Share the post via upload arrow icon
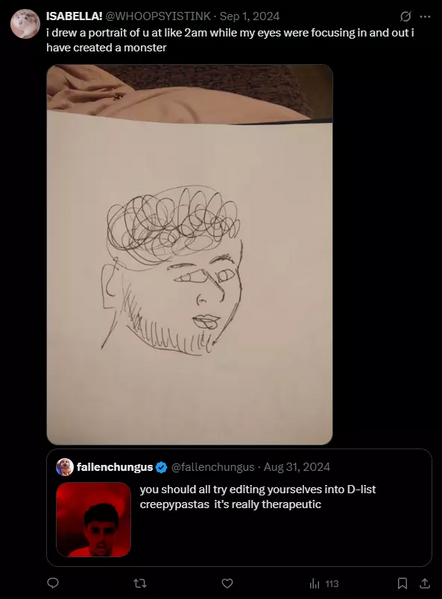442x599 pixels. [x=425, y=583]
